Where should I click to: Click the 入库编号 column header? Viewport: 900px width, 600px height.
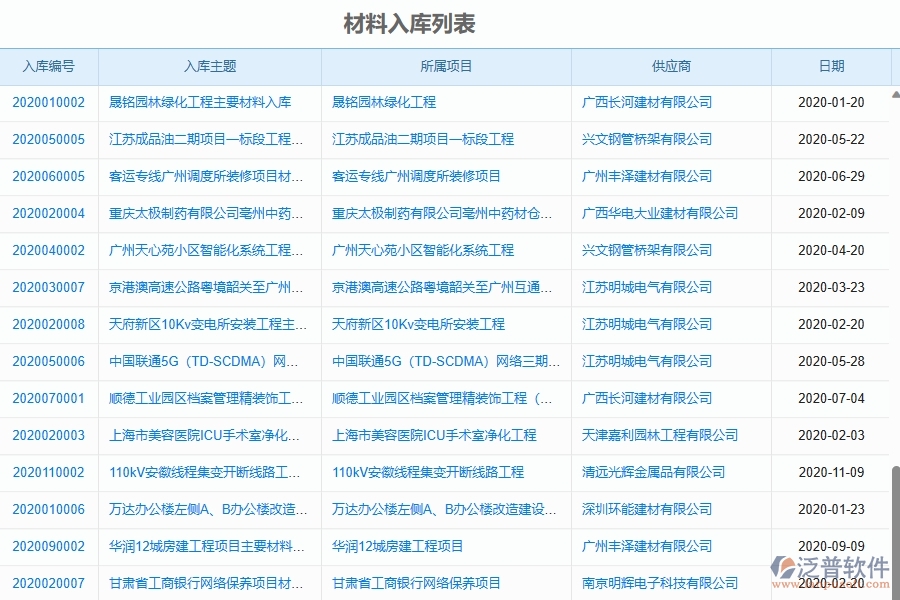coord(49,67)
